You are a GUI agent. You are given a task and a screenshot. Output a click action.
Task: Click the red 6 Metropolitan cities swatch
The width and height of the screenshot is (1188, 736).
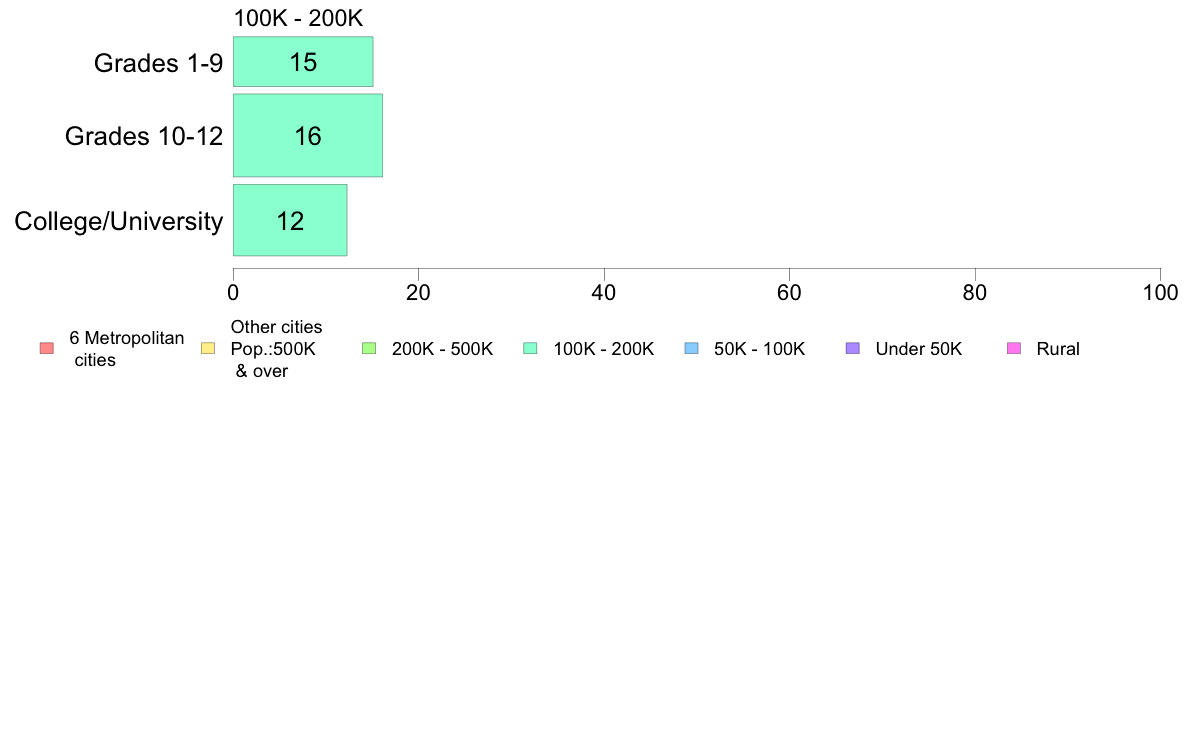coord(47,349)
